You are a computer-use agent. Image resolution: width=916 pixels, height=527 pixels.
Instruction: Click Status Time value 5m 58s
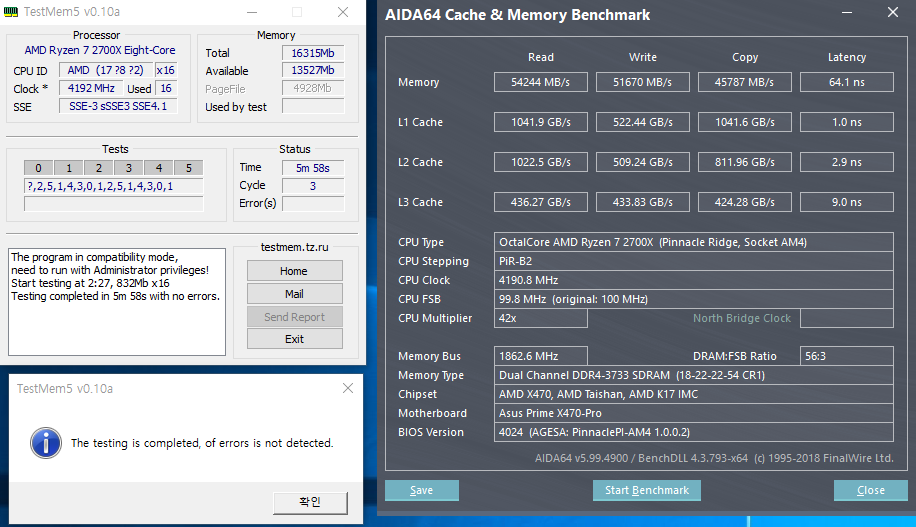click(x=313, y=168)
